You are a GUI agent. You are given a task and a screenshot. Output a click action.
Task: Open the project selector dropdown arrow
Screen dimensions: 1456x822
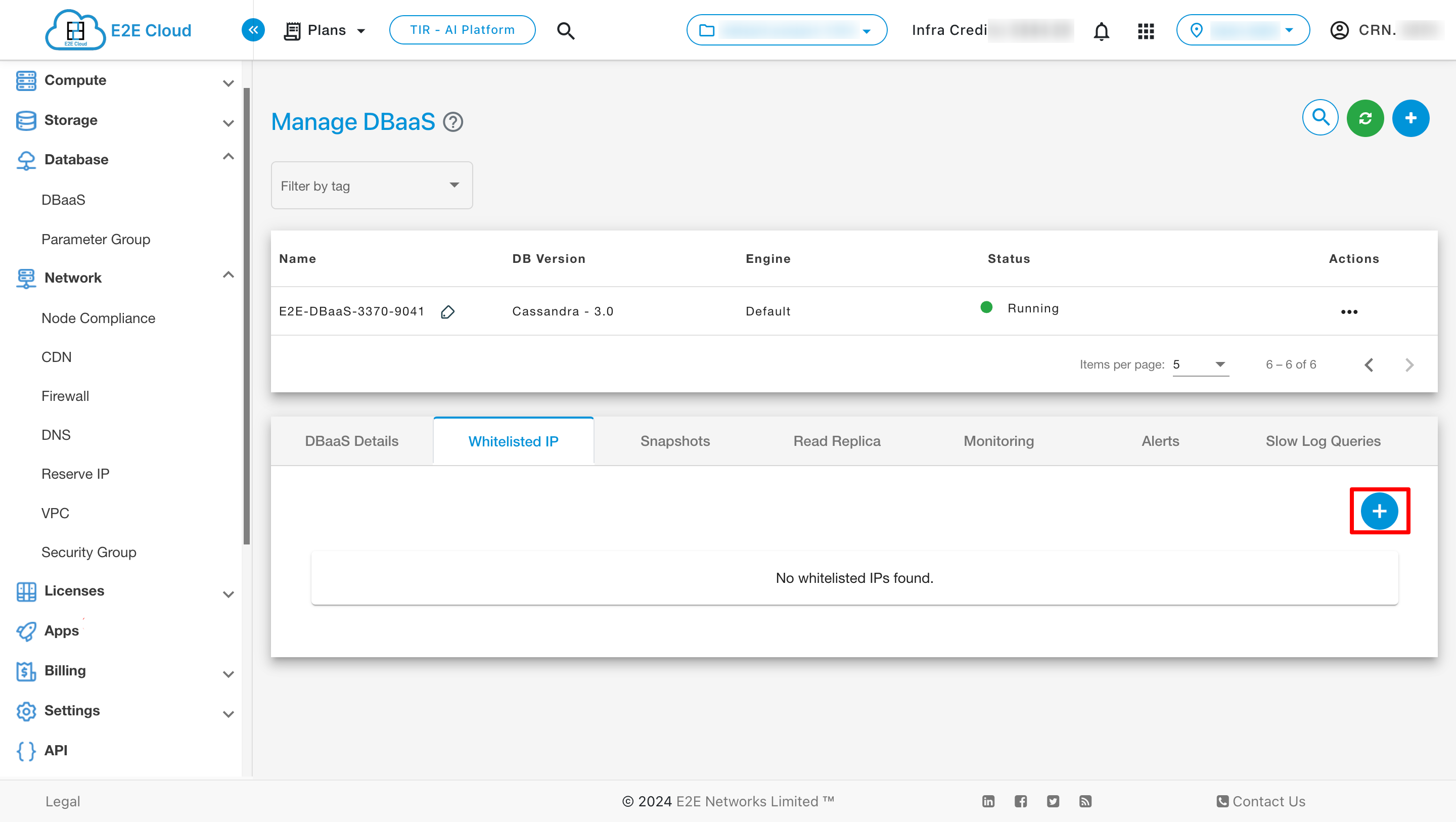[867, 32]
